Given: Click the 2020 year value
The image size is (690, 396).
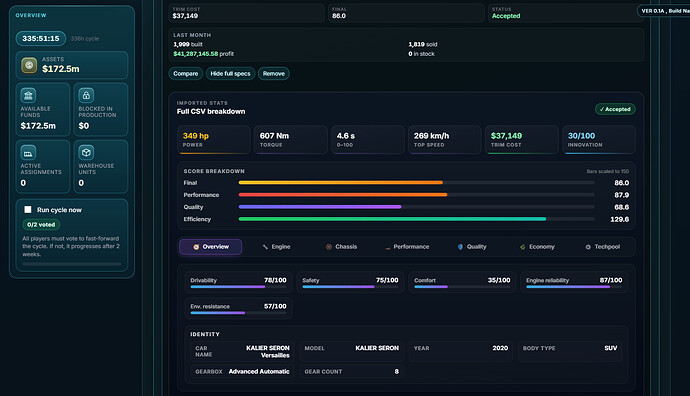Looking at the screenshot, I should point(500,348).
